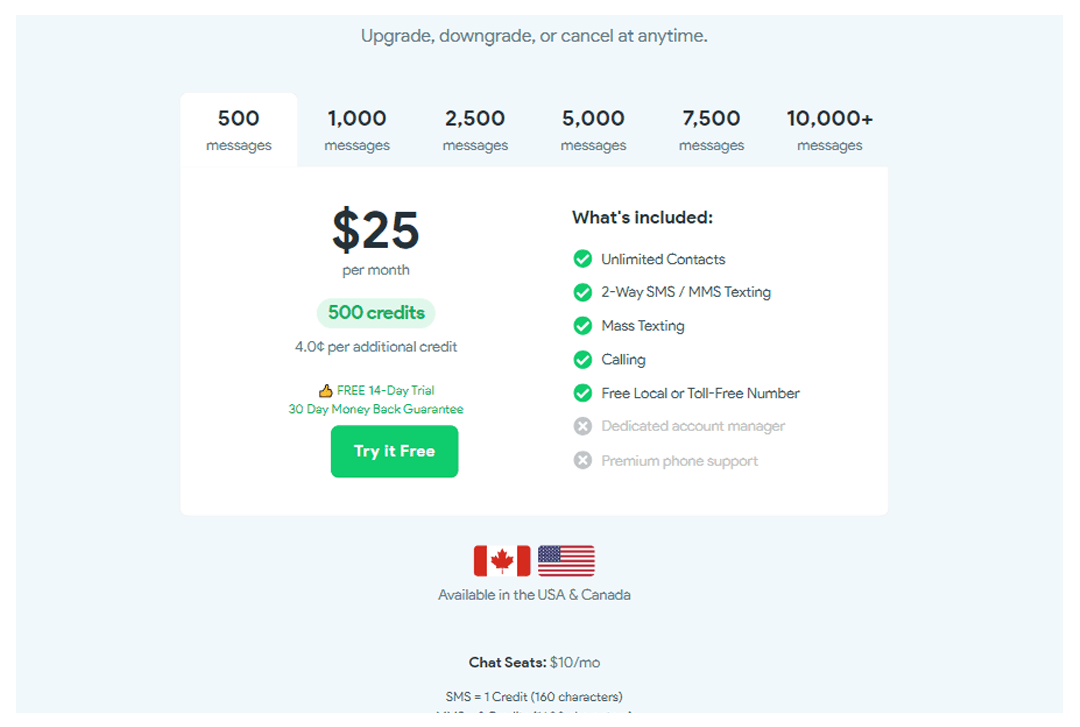This screenshot has width=1080, height=727.
Task: Click the 500 credits badge
Action: tap(376, 313)
